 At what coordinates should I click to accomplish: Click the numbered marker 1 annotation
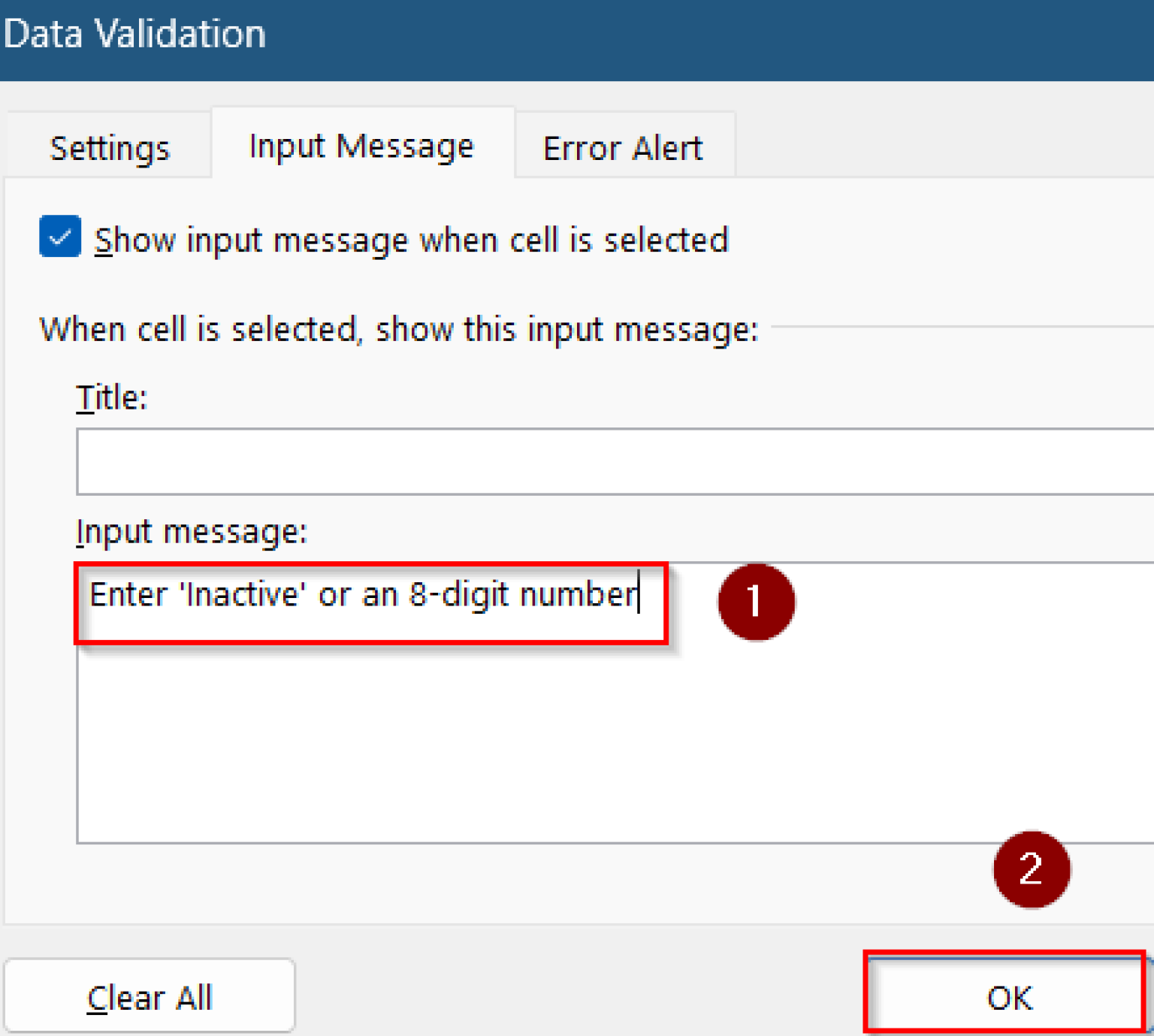click(757, 602)
